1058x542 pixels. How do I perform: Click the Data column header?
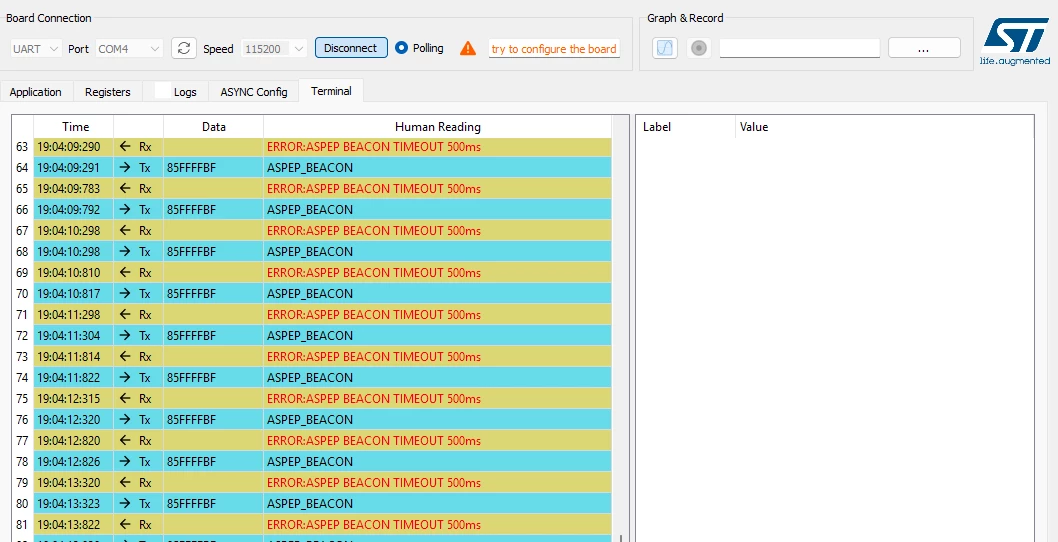tap(213, 126)
